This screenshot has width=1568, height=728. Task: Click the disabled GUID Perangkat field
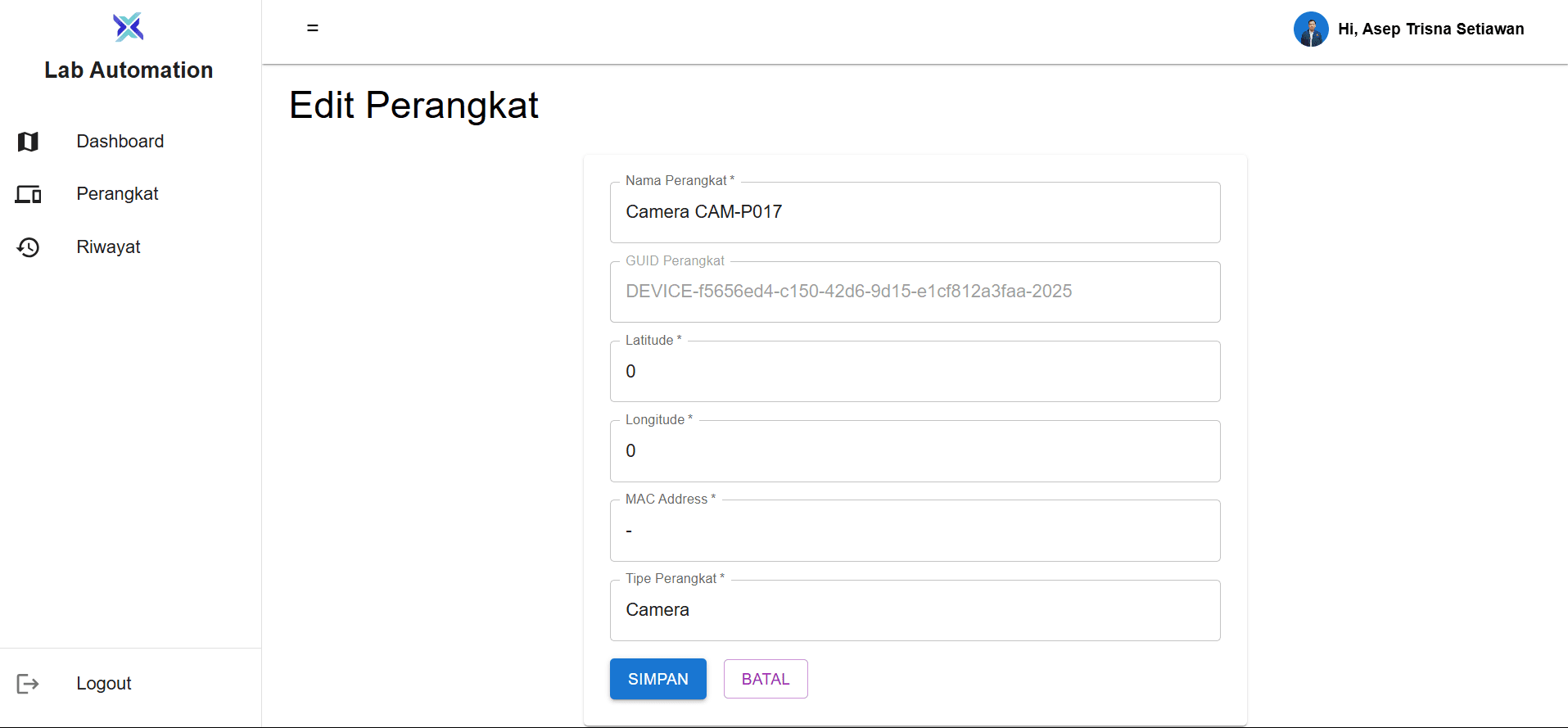tap(915, 292)
